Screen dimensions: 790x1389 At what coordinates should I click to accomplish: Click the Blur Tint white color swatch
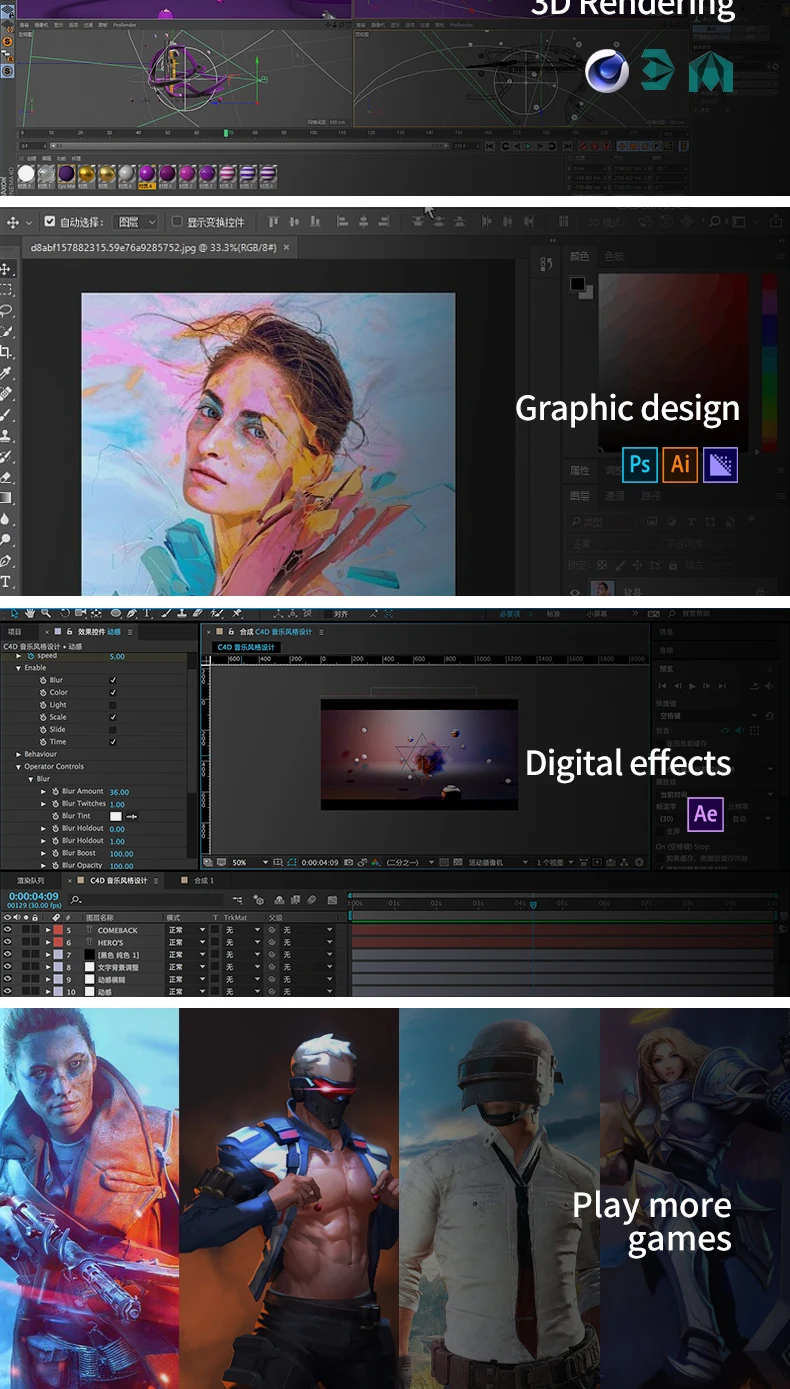coord(115,816)
